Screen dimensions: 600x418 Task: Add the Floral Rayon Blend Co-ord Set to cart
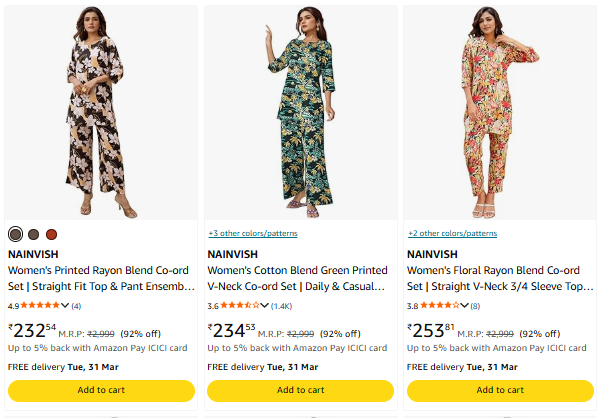point(500,390)
